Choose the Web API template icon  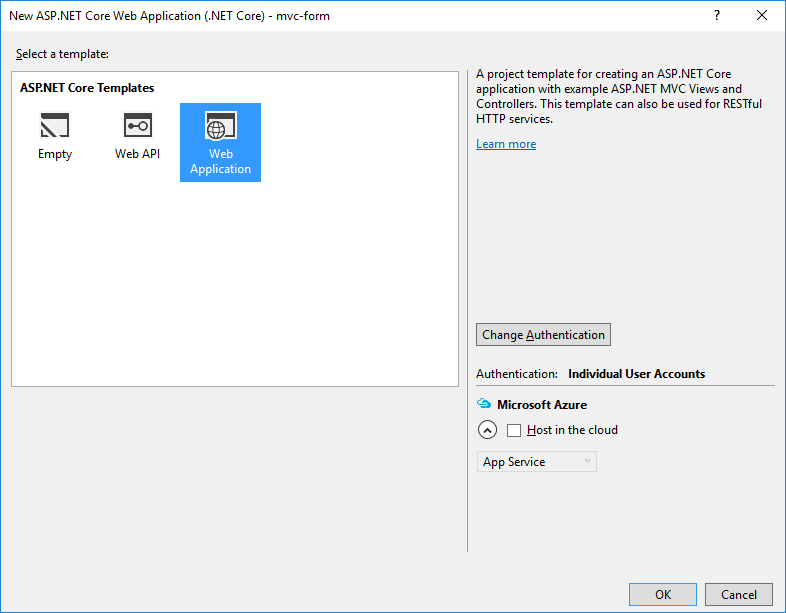137,126
